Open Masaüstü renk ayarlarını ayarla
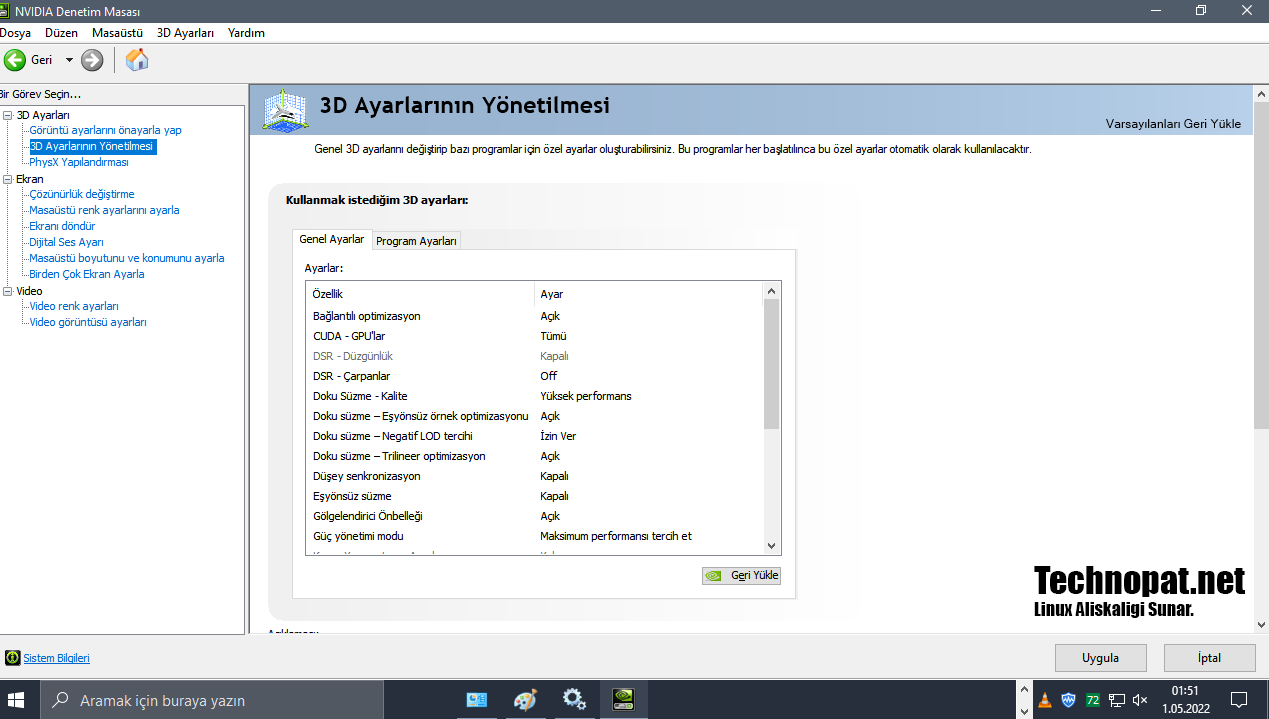The image size is (1269, 719). pos(104,210)
